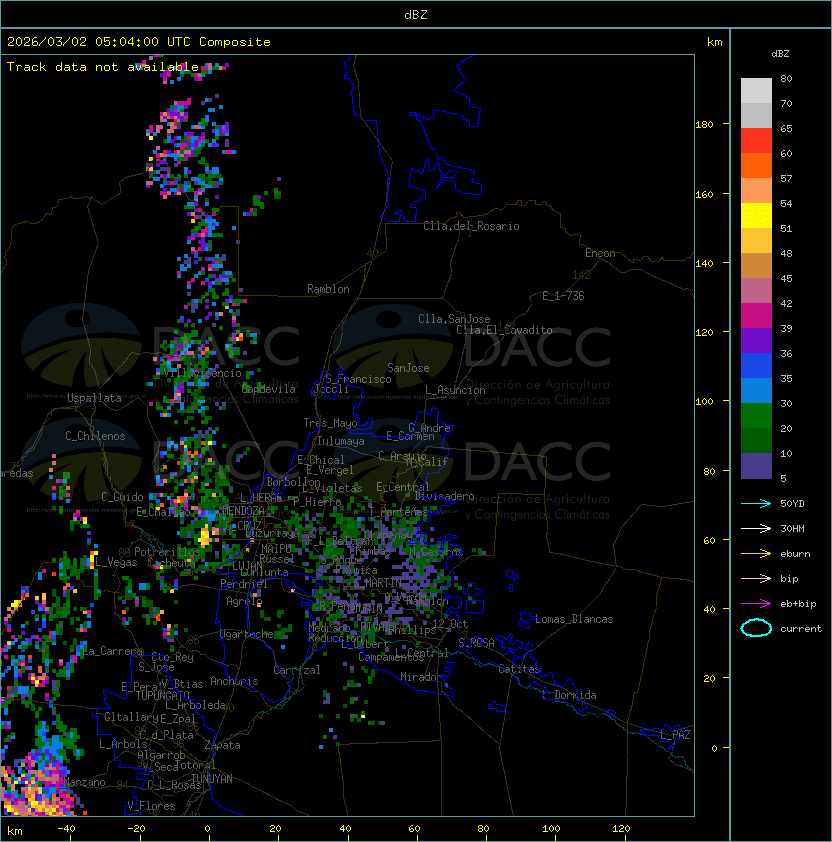
Task: Click the Uspallata location label
Action: pyautogui.click(x=94, y=398)
